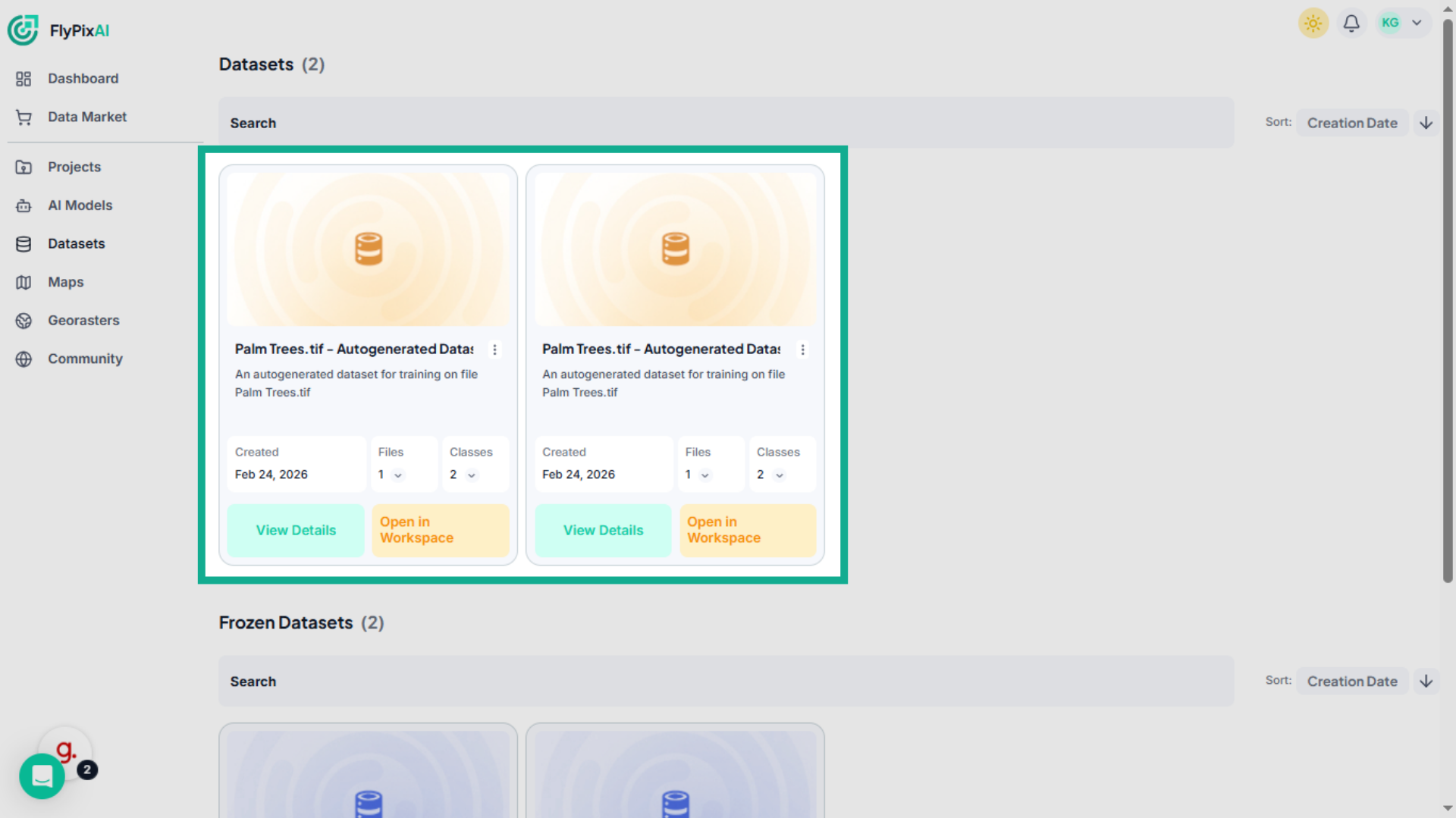This screenshot has width=1456, height=818.
Task: Click the Datasets database icon in sidebar
Action: pos(24,244)
